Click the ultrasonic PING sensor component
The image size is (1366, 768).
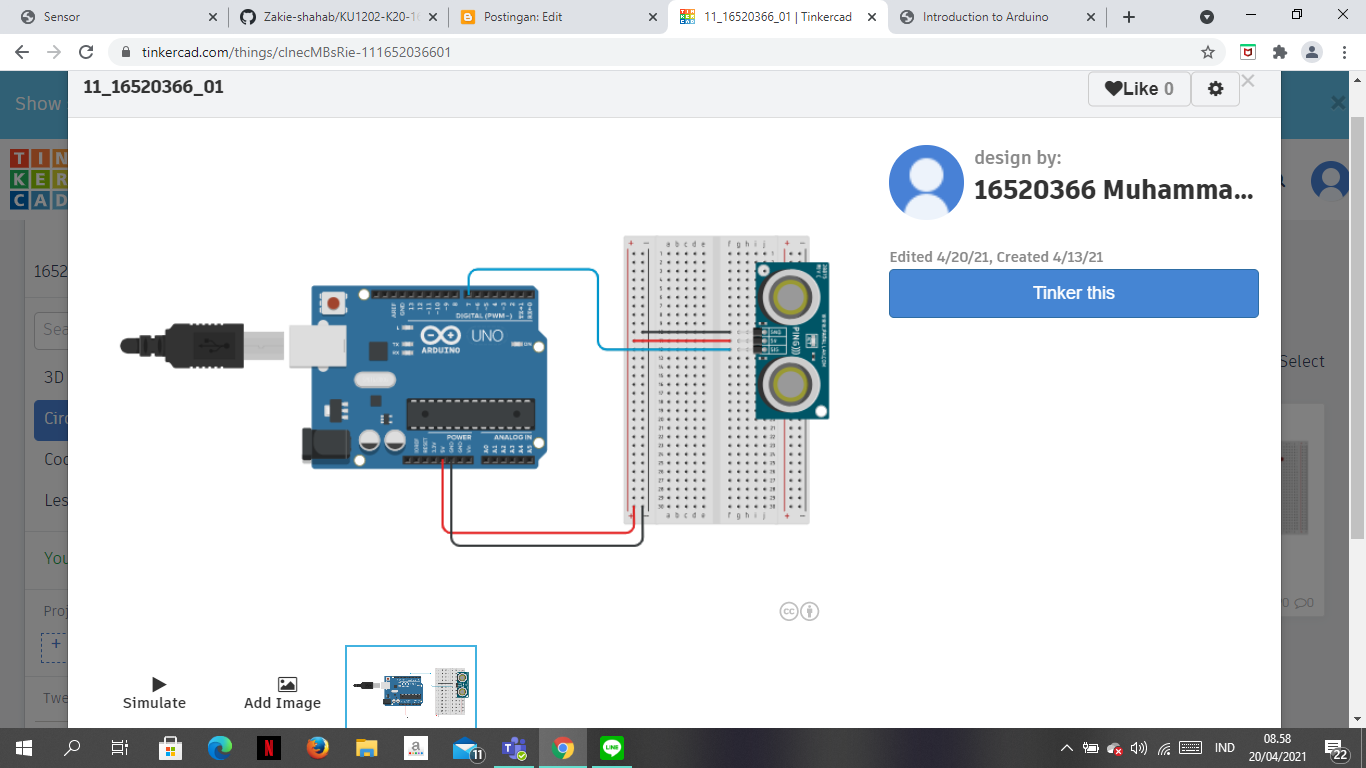[x=791, y=340]
